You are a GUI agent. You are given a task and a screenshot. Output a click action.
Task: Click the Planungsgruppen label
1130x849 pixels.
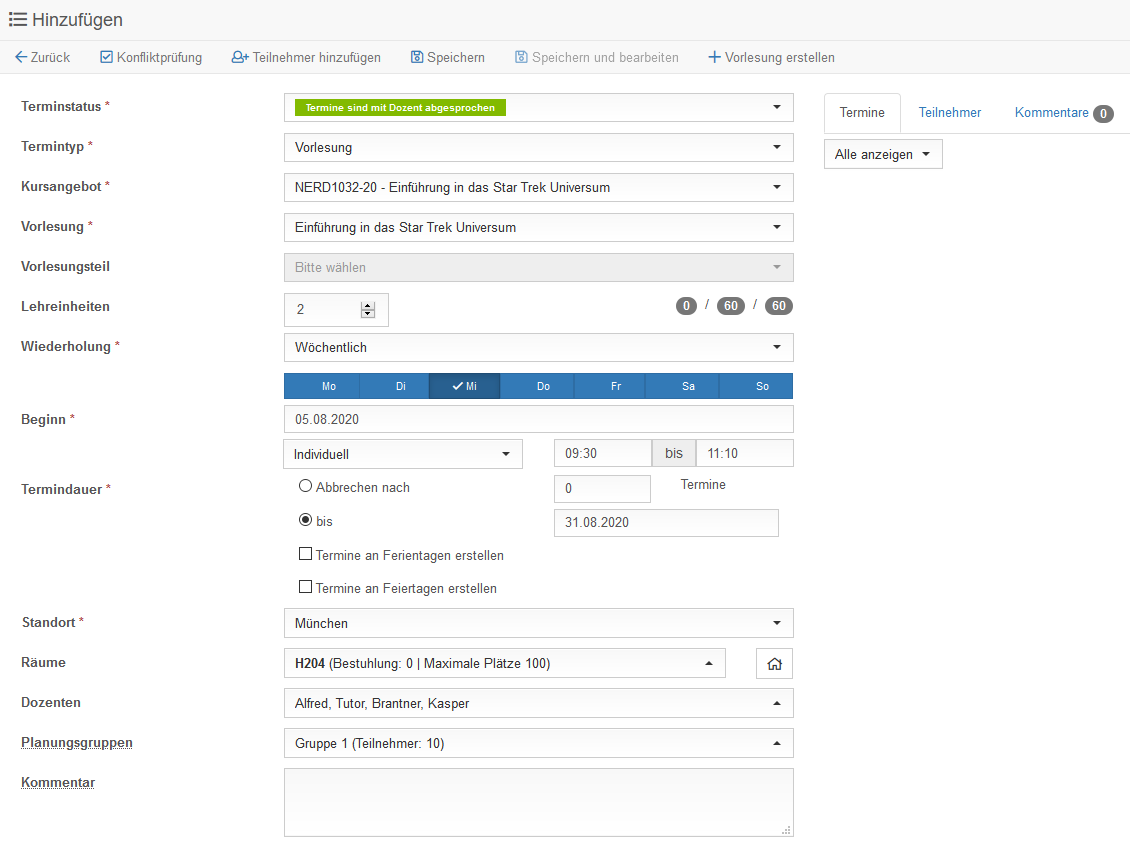tap(76, 742)
